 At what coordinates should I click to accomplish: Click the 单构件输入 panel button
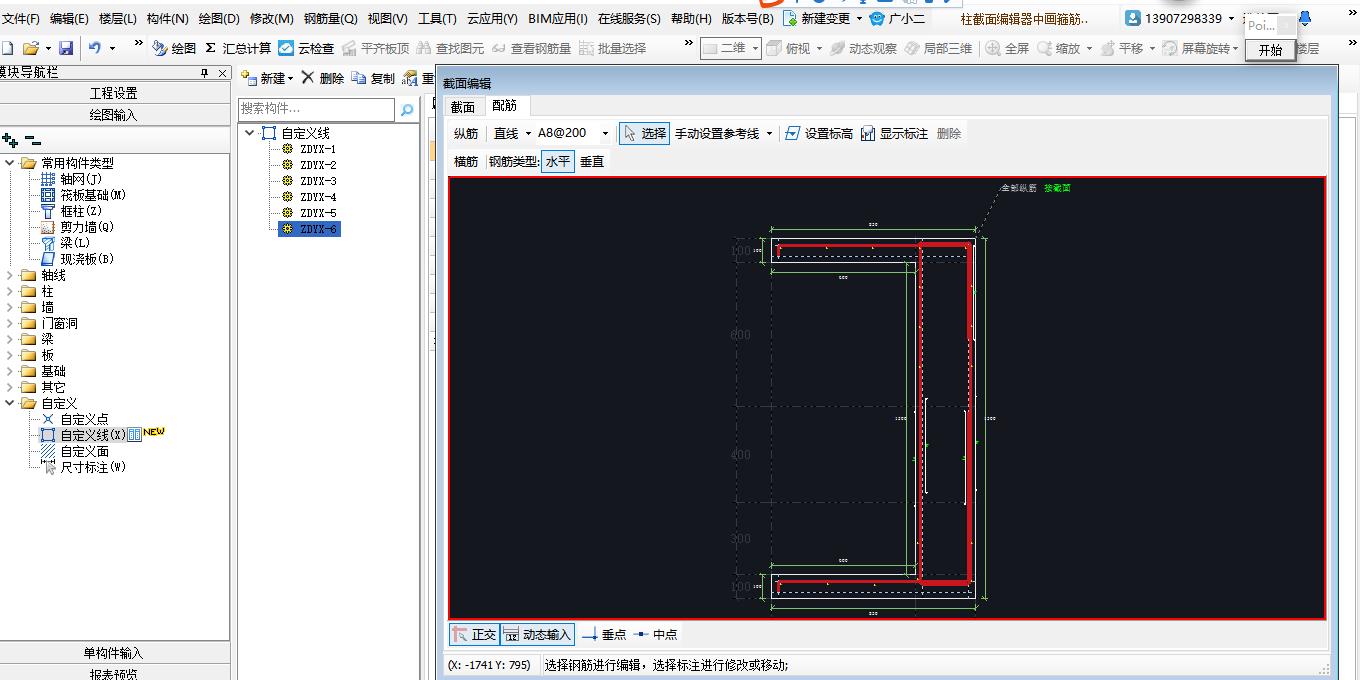(x=114, y=653)
